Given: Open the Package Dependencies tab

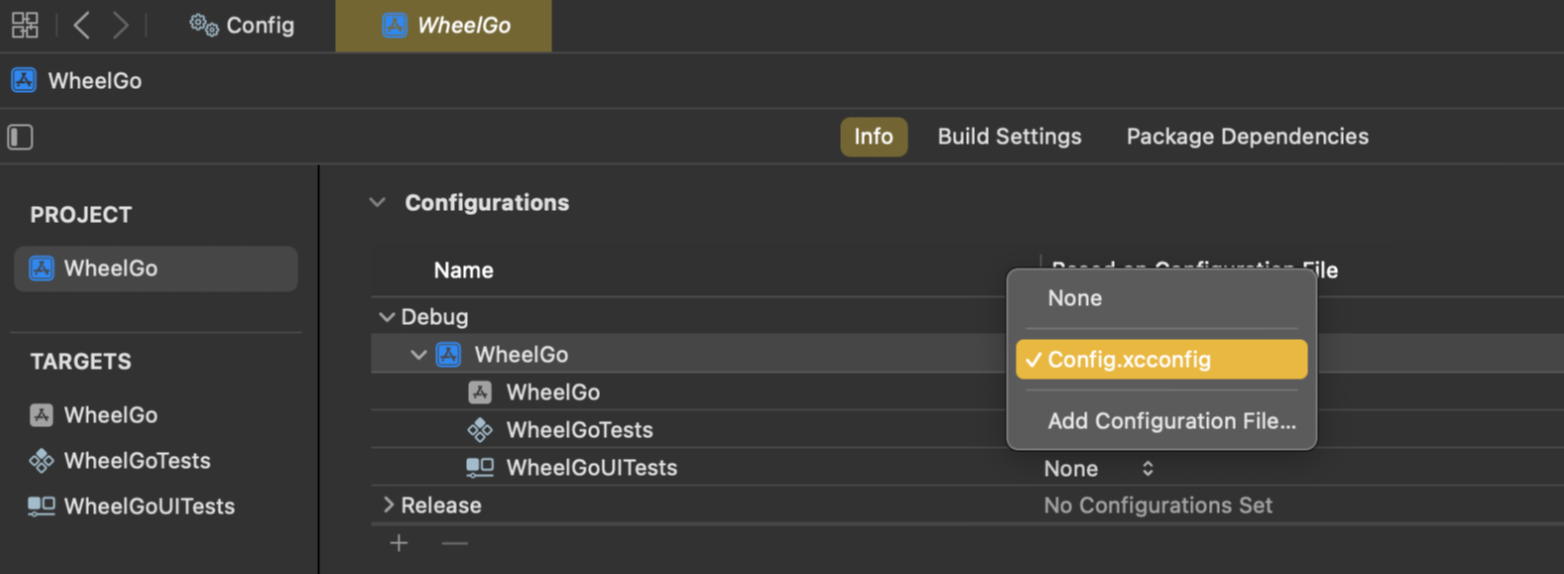Looking at the screenshot, I should click(1247, 137).
